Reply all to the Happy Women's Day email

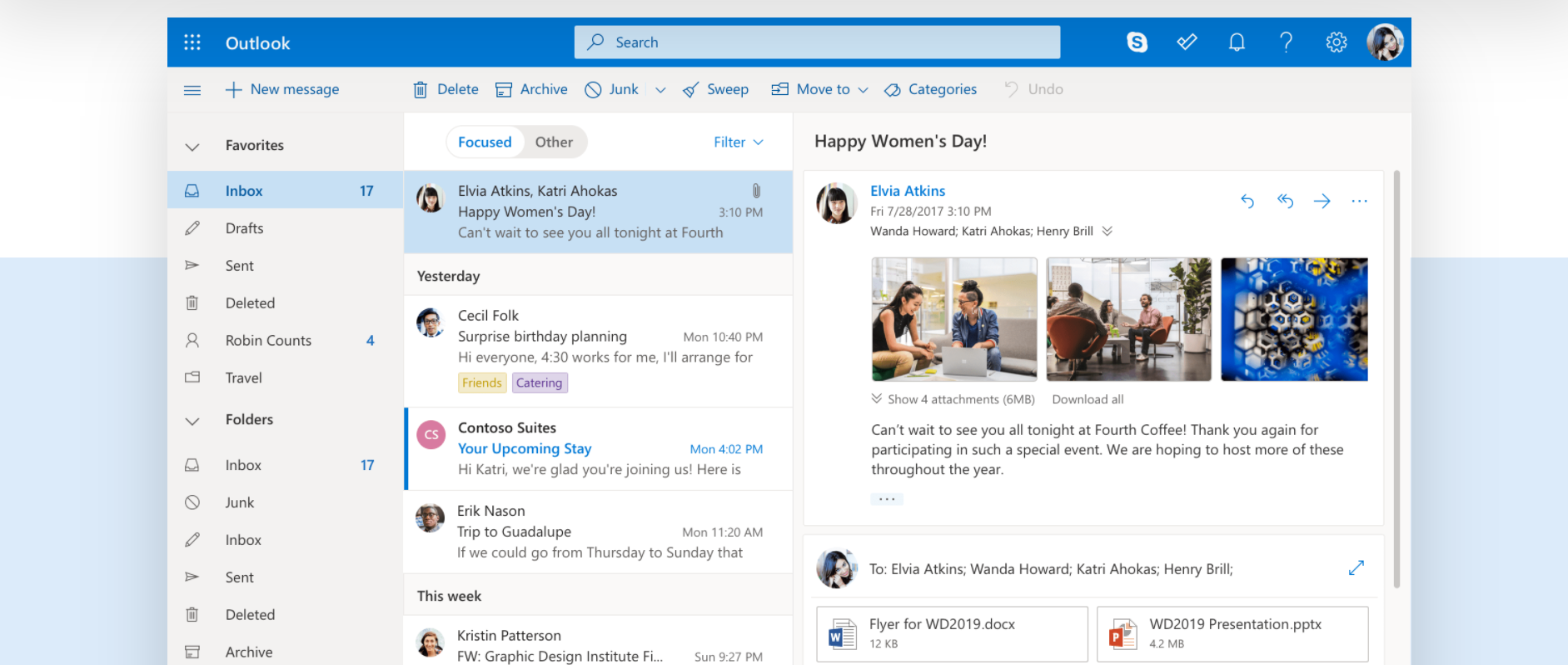(x=1285, y=201)
